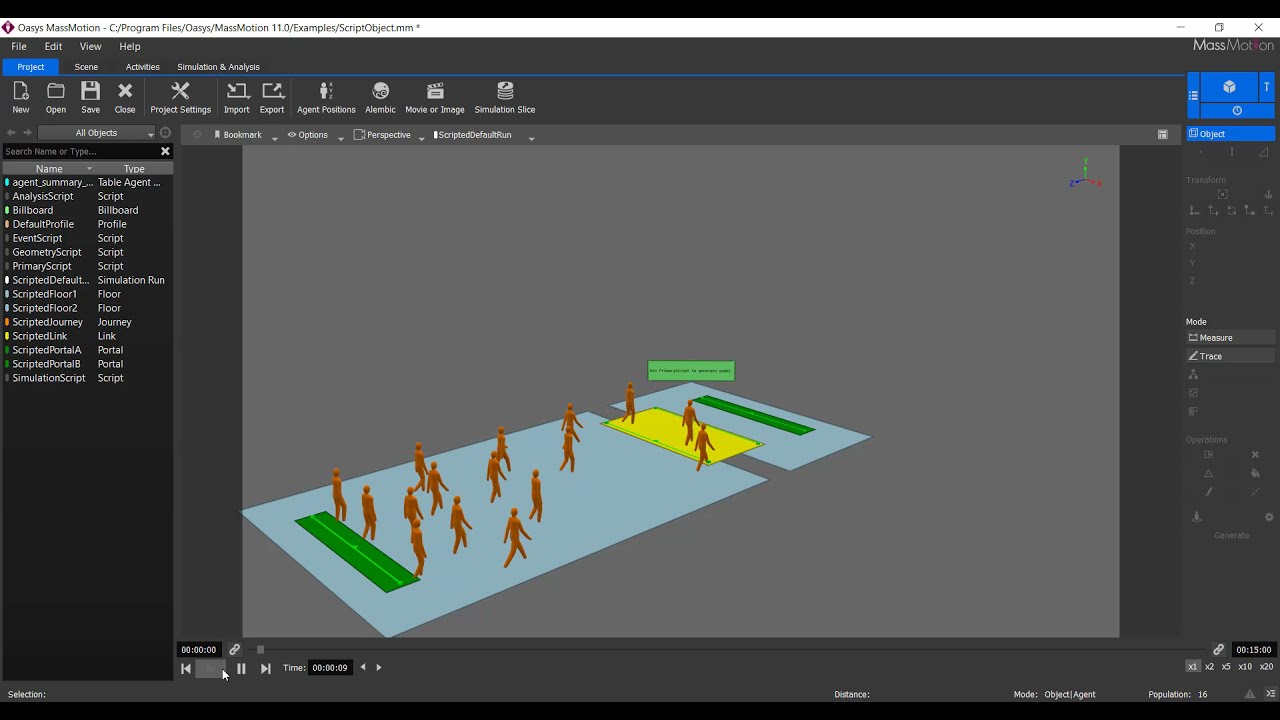
Task: Select ScriptedJourney in the object list
Action: coord(87,322)
